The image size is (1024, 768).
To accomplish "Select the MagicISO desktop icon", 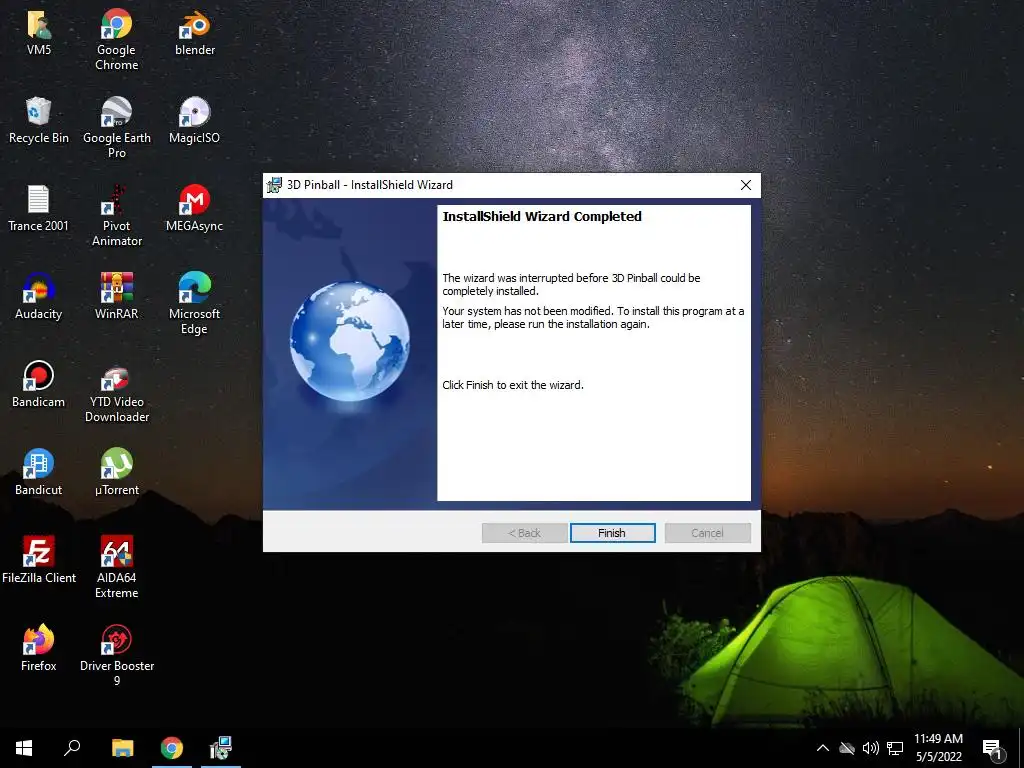I will point(195,121).
